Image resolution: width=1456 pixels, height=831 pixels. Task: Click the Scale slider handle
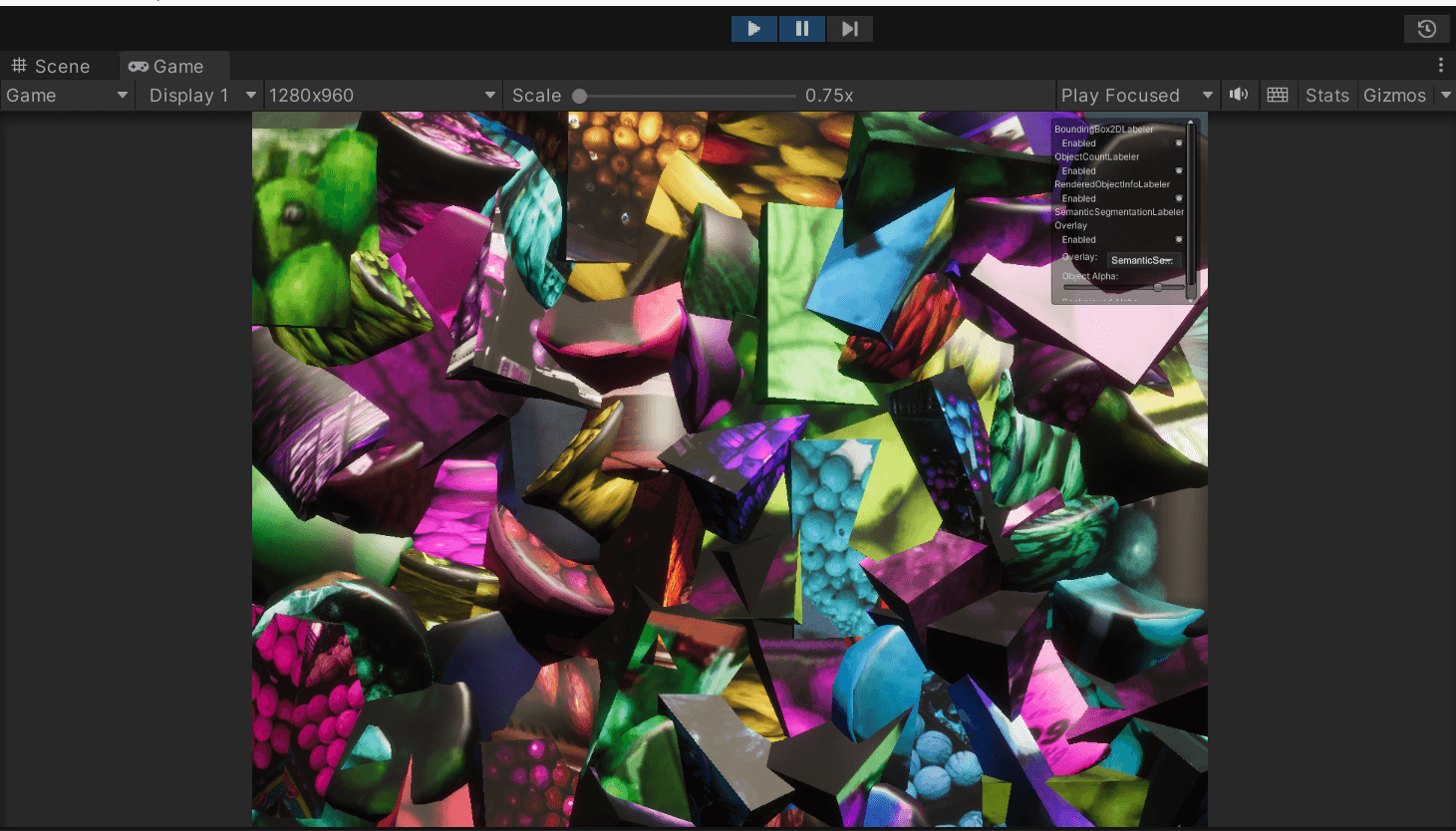click(580, 97)
